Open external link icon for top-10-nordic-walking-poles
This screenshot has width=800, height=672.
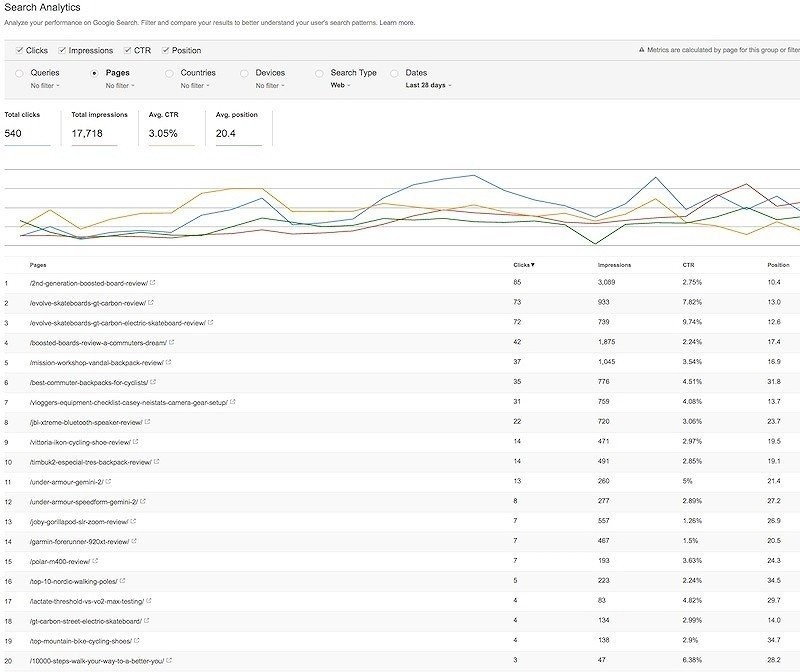pyautogui.click(x=122, y=581)
